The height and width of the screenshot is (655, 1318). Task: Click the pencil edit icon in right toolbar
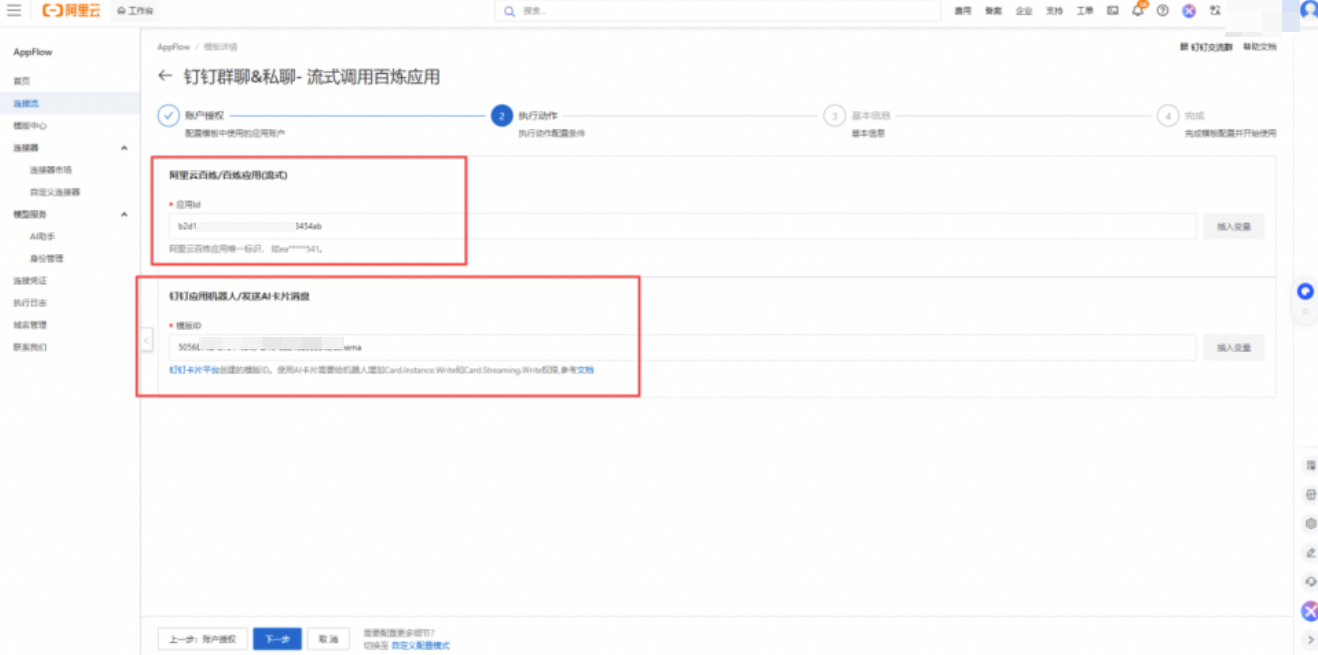pos(1310,552)
